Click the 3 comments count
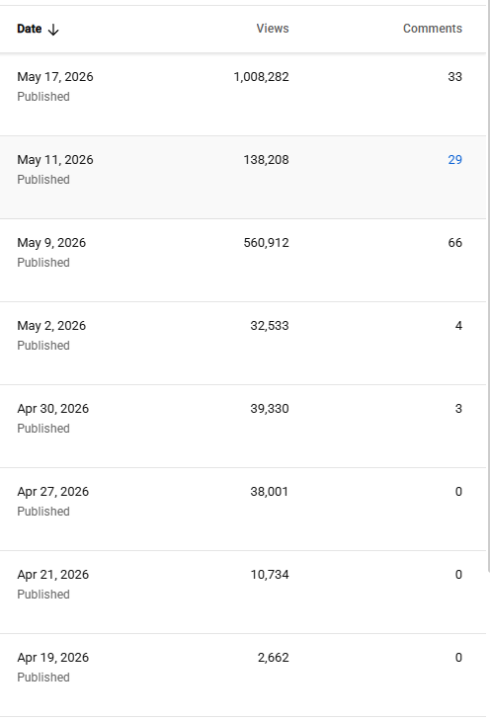The image size is (490, 720). point(458,409)
